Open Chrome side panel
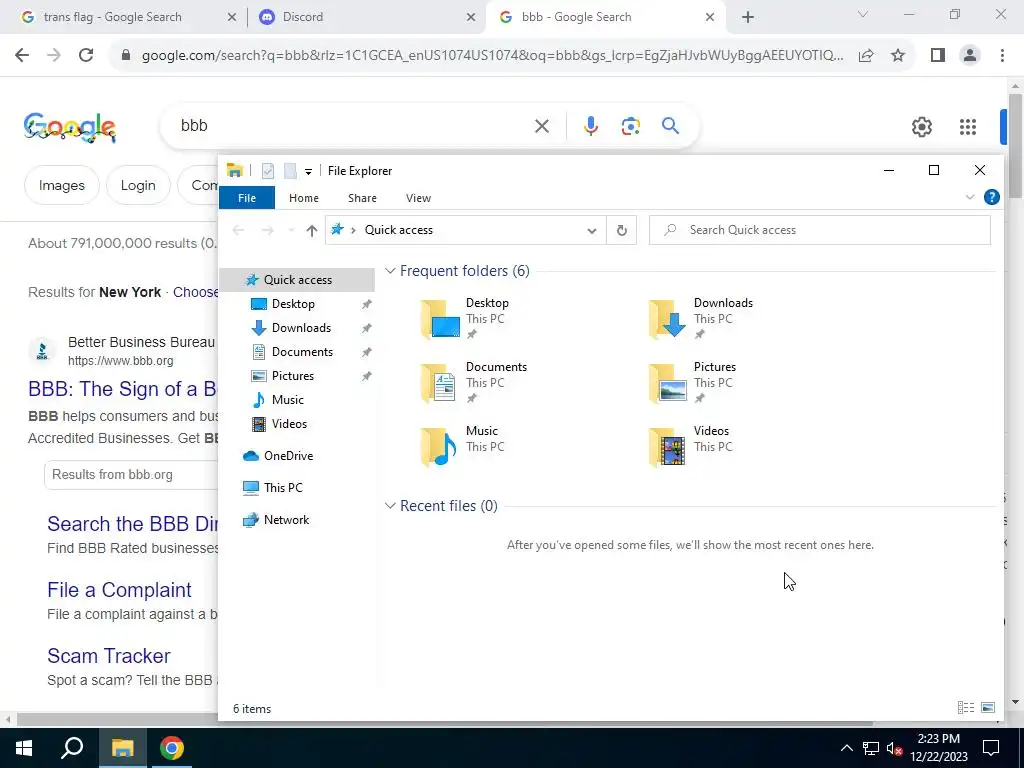 point(938,56)
